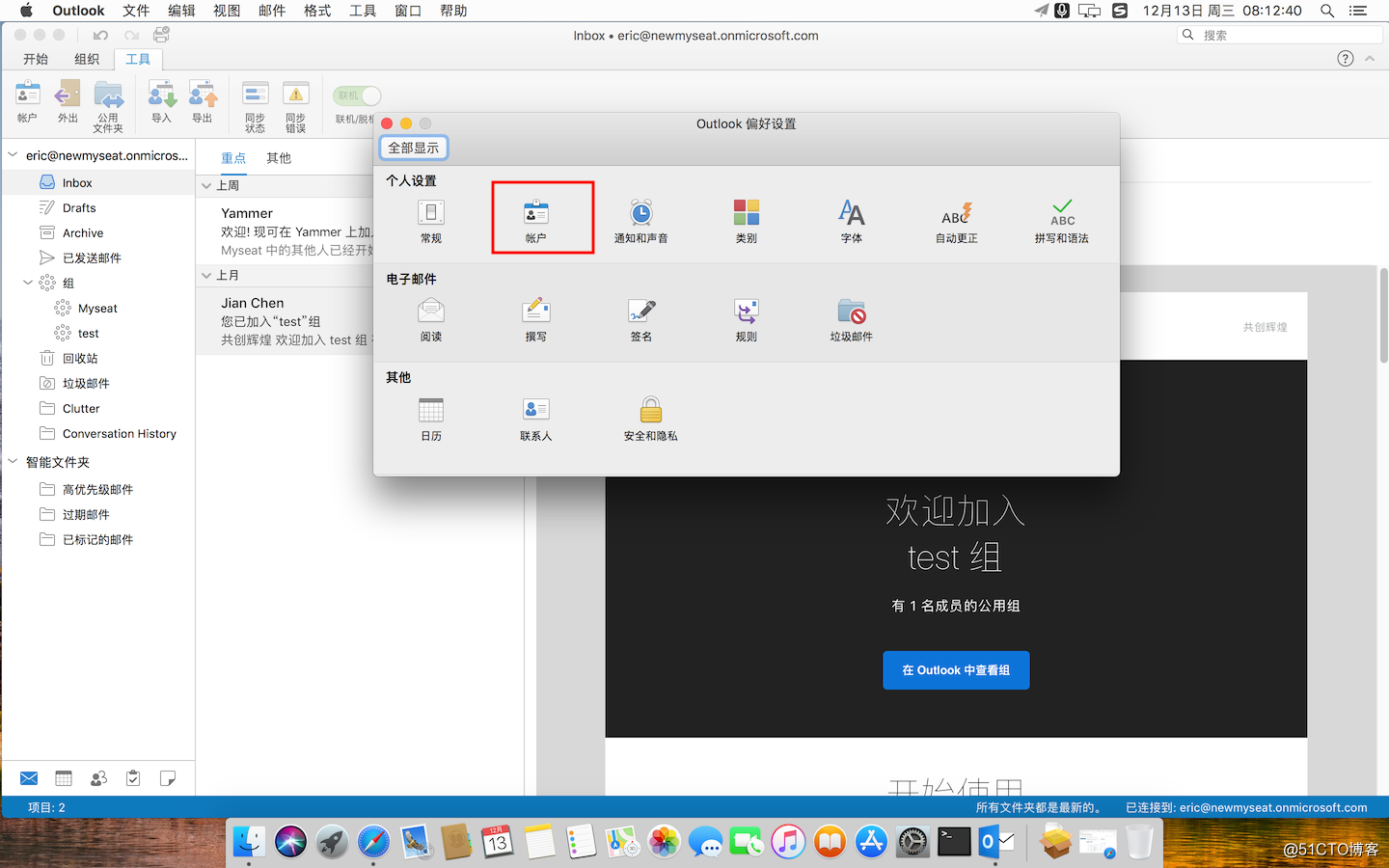Collapse the ribbon with the chevron

[1370, 59]
